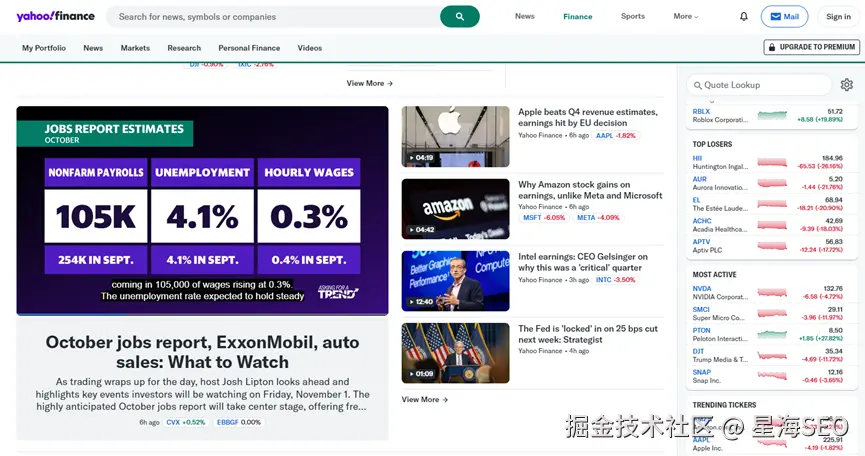This screenshot has height=456, width=865.
Task: Open the DJT ticker in Most Active
Action: tap(698, 352)
